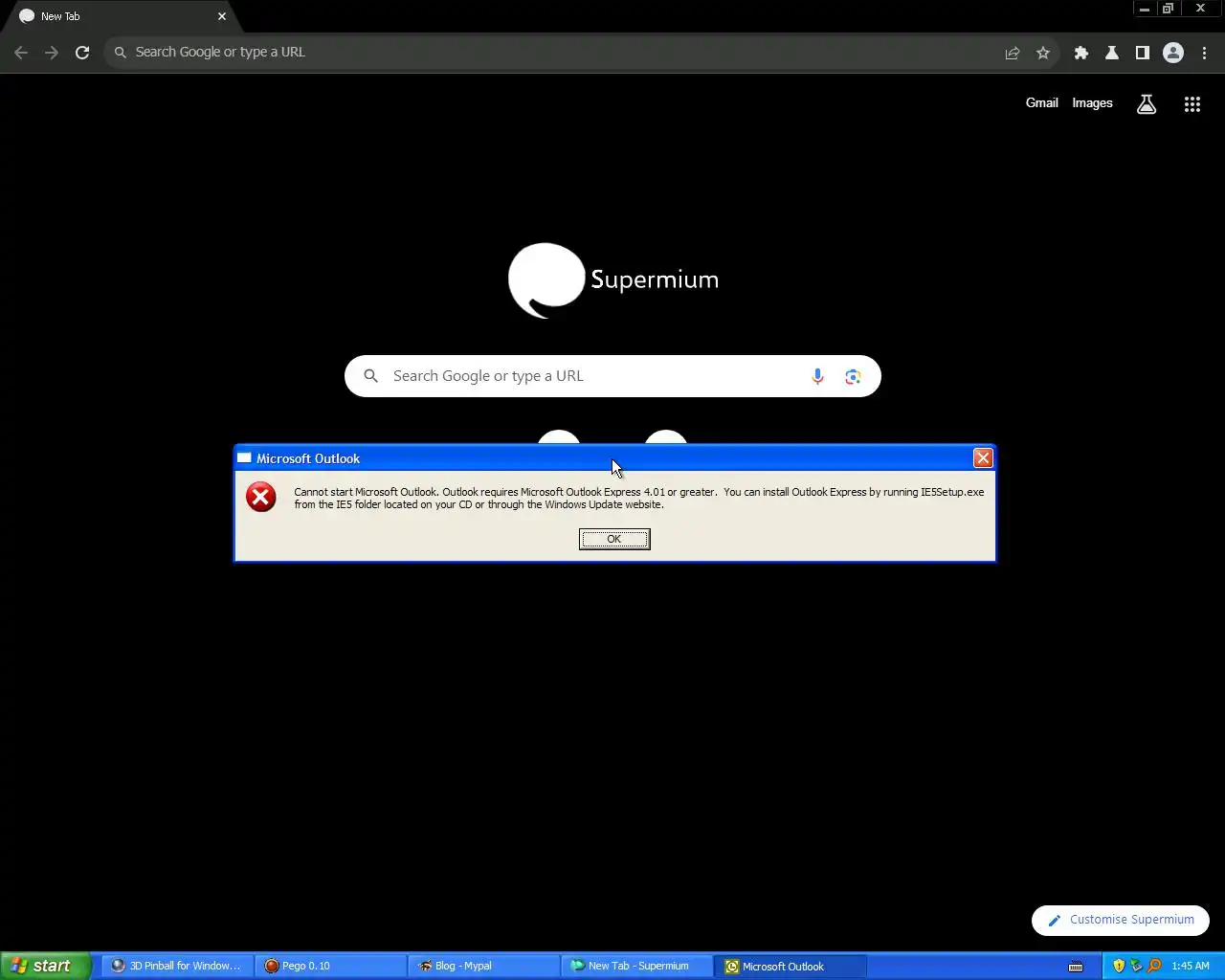Open the security shield tray icon
The image size is (1225, 980).
(x=1119, y=966)
